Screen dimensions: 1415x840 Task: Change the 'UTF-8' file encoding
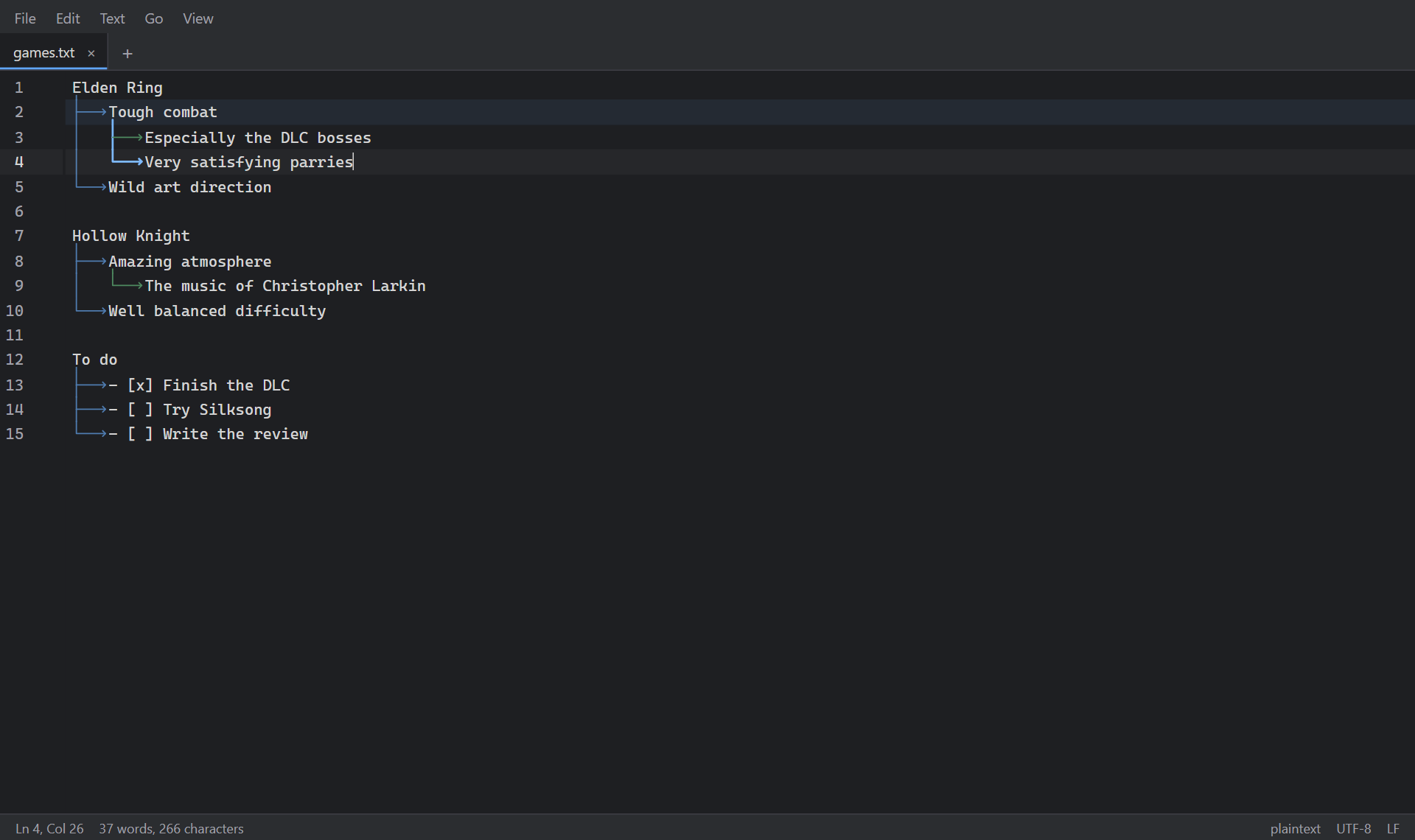pyautogui.click(x=1353, y=828)
